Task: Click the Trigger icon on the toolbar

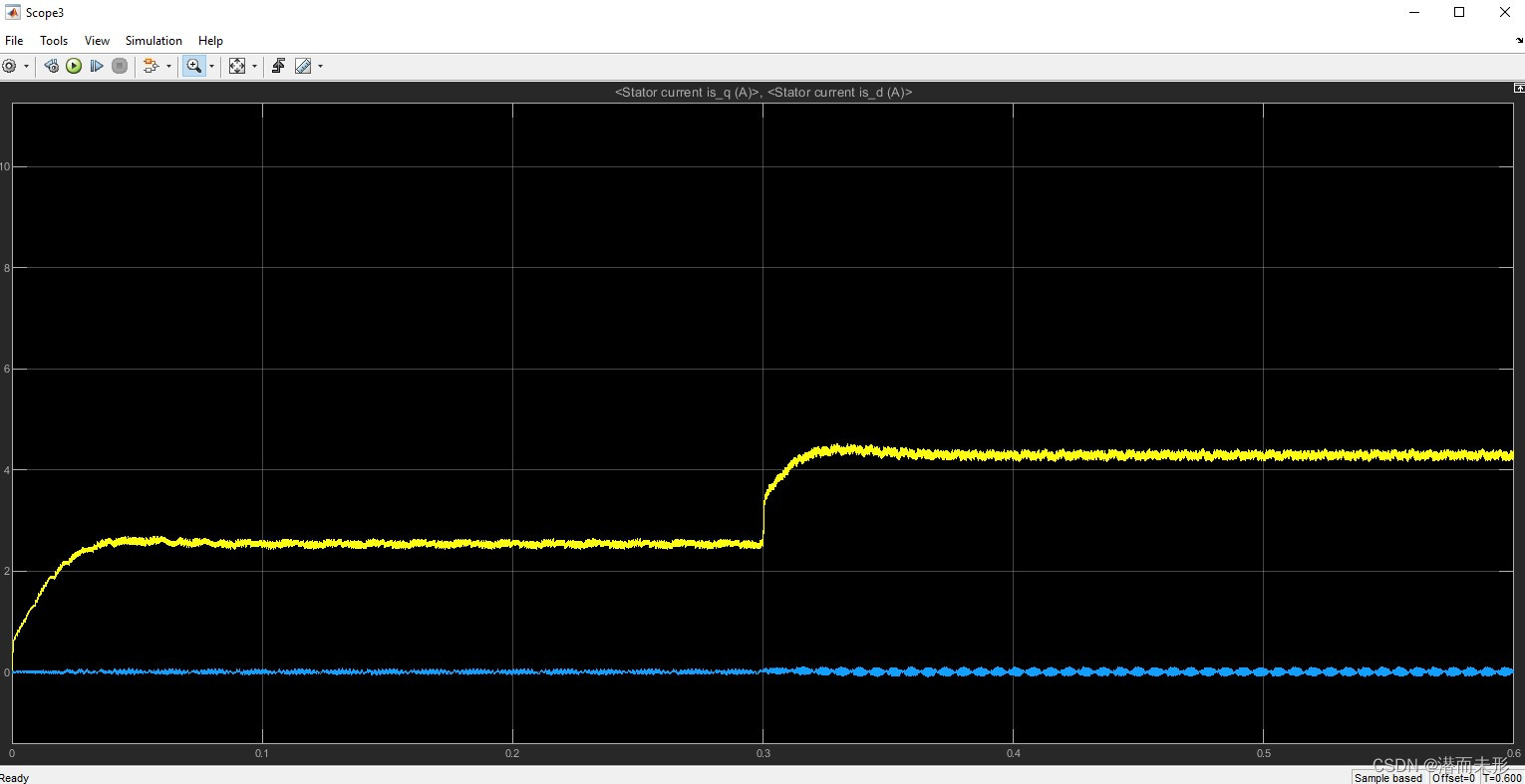Action: coord(279,66)
